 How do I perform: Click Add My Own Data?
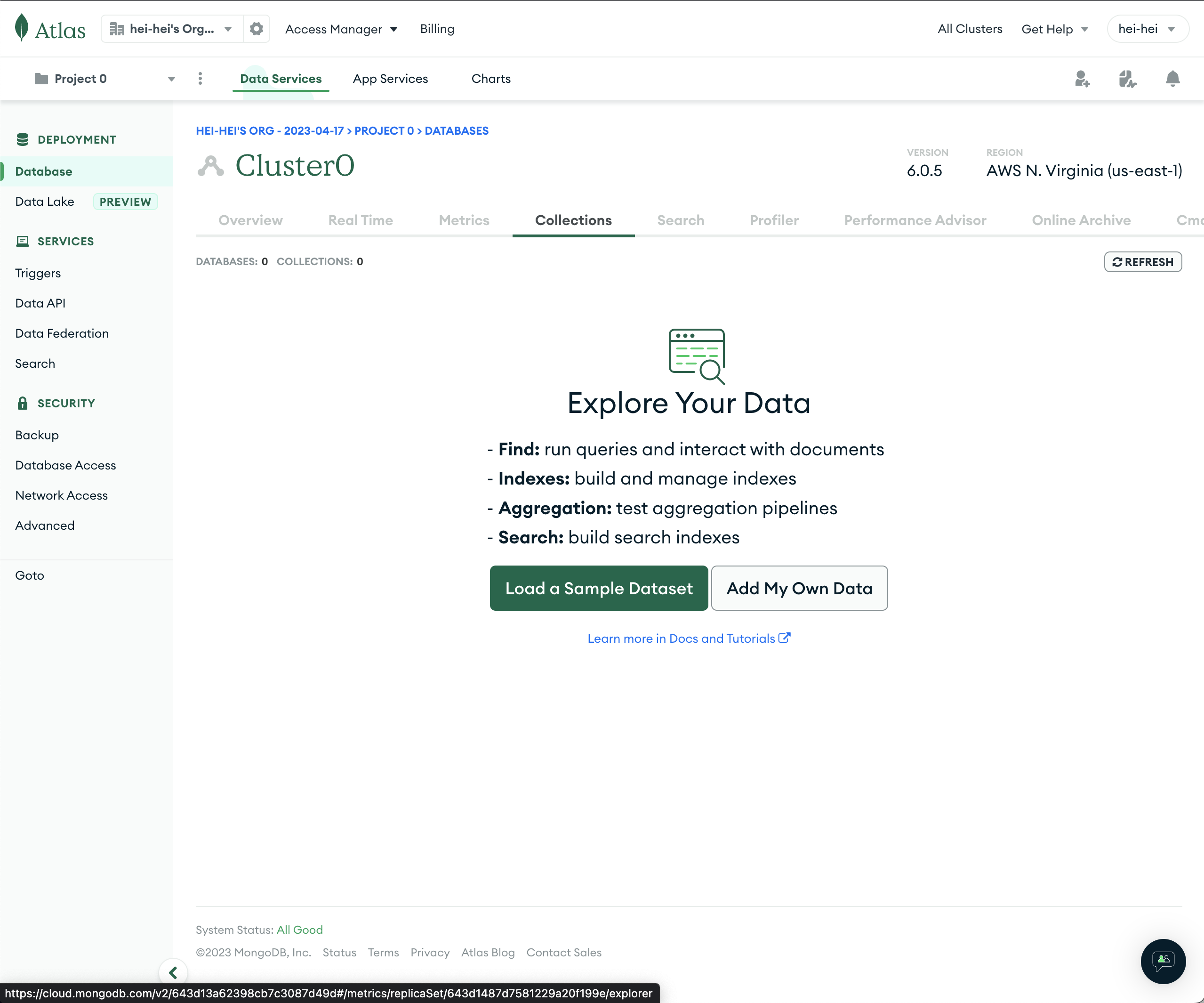click(x=799, y=588)
